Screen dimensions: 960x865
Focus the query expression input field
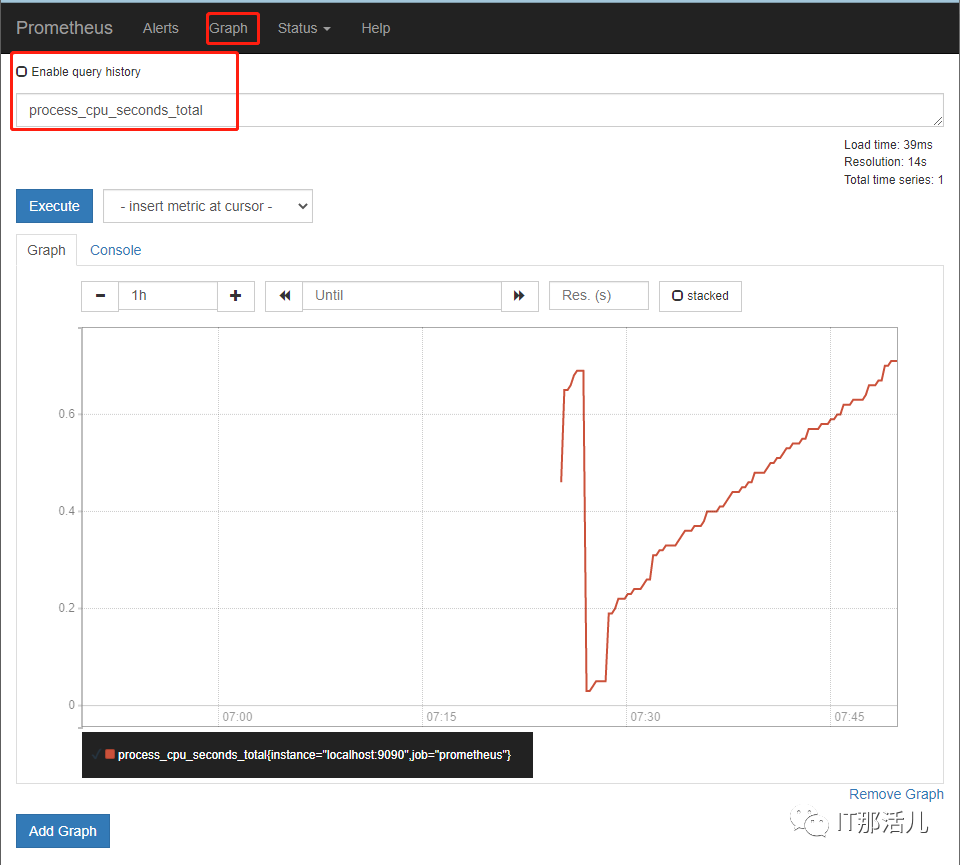point(479,110)
